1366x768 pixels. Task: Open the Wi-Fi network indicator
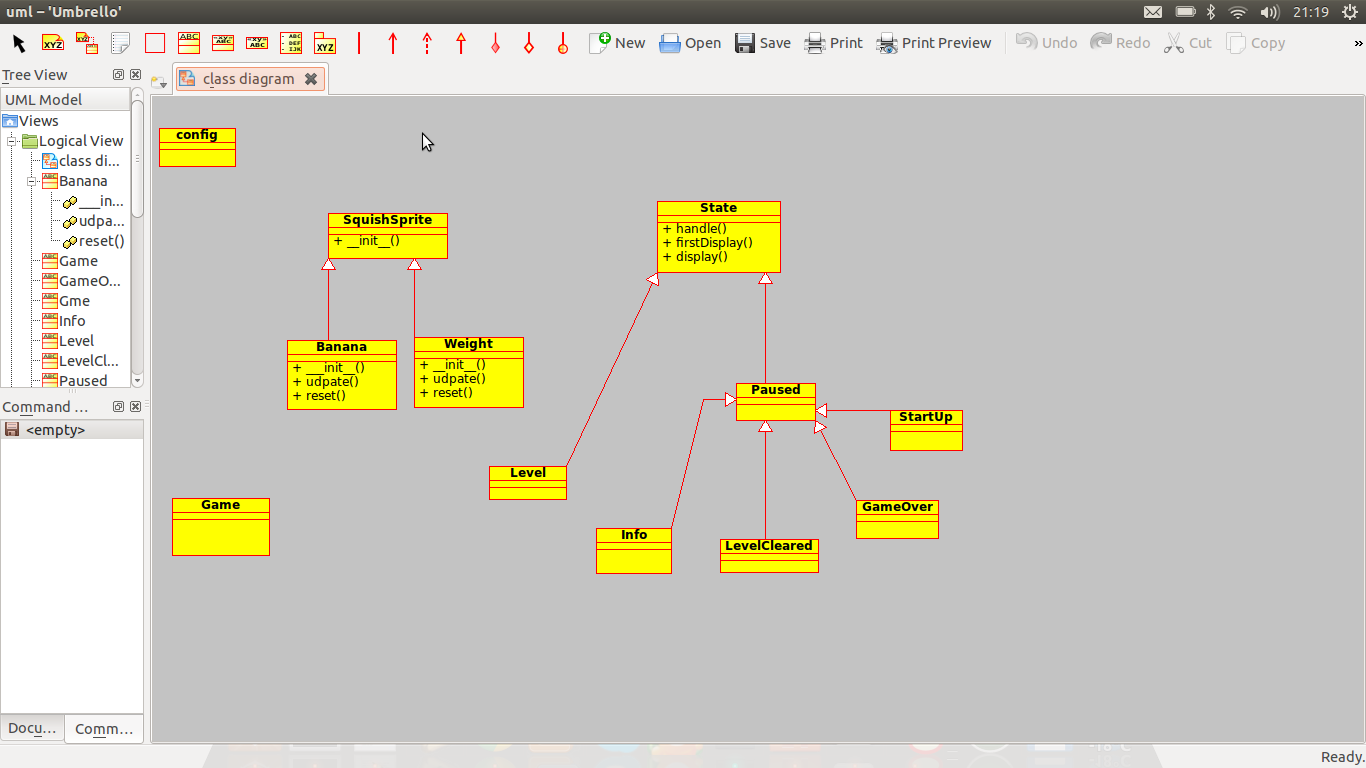1238,12
